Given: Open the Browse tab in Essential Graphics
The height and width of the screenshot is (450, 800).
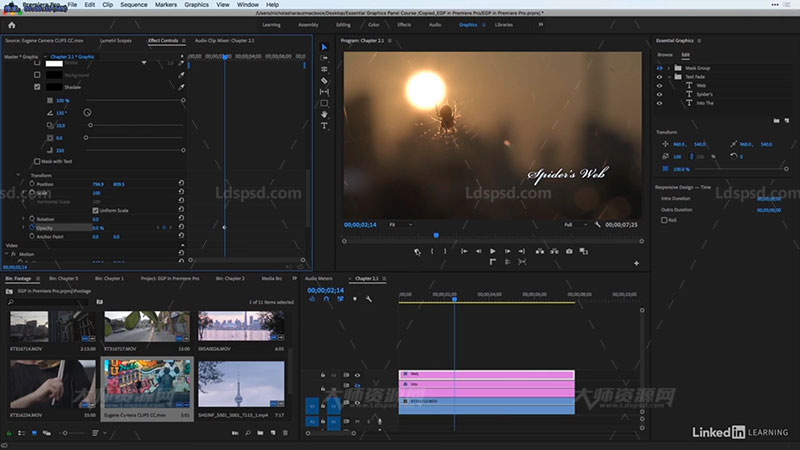Looking at the screenshot, I should point(665,55).
